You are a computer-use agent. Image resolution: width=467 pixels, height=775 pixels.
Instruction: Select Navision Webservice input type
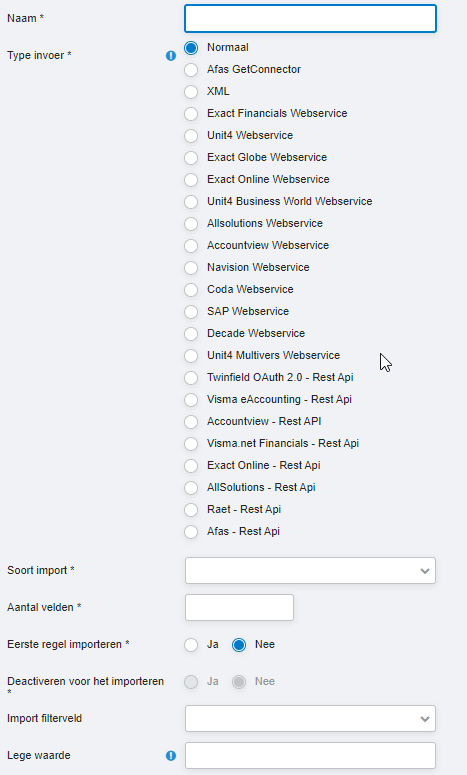[191, 267]
